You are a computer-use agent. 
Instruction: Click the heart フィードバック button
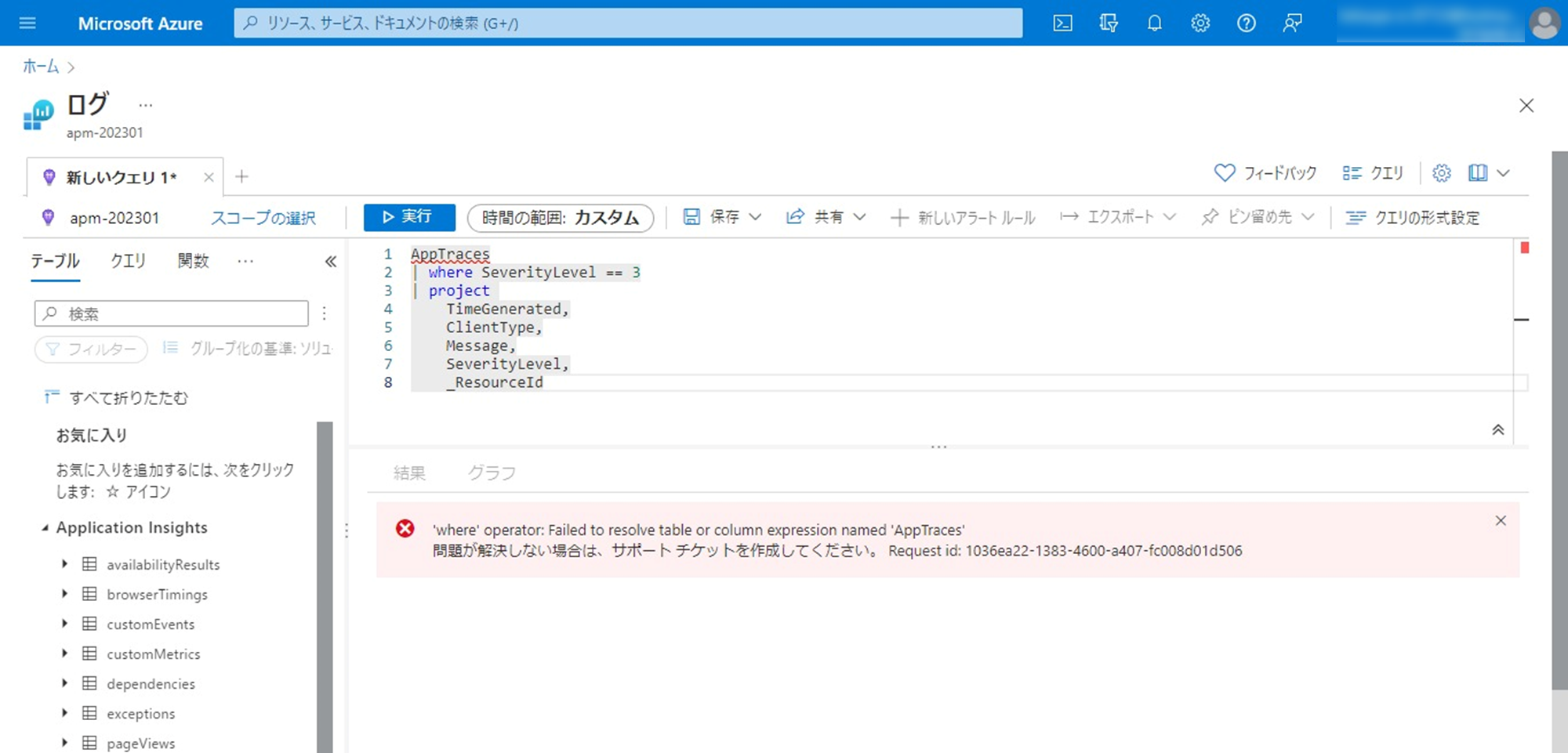click(x=1265, y=173)
